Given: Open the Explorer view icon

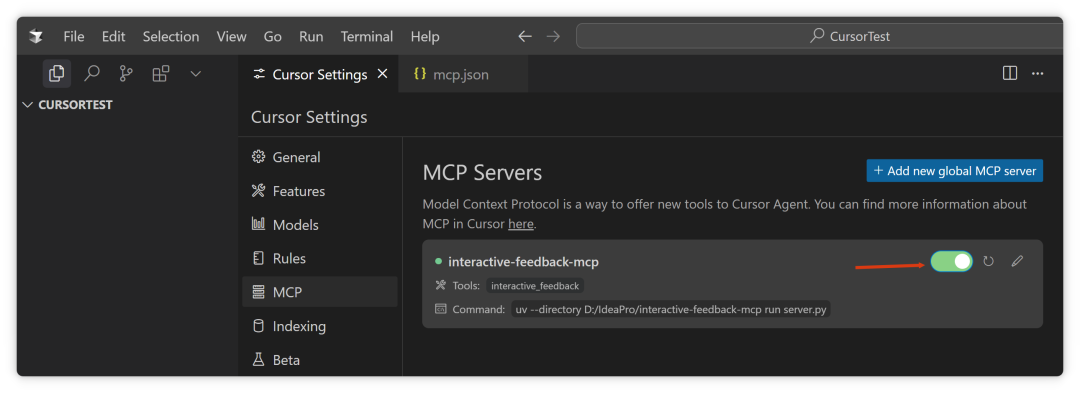Looking at the screenshot, I should pyautogui.click(x=56, y=73).
